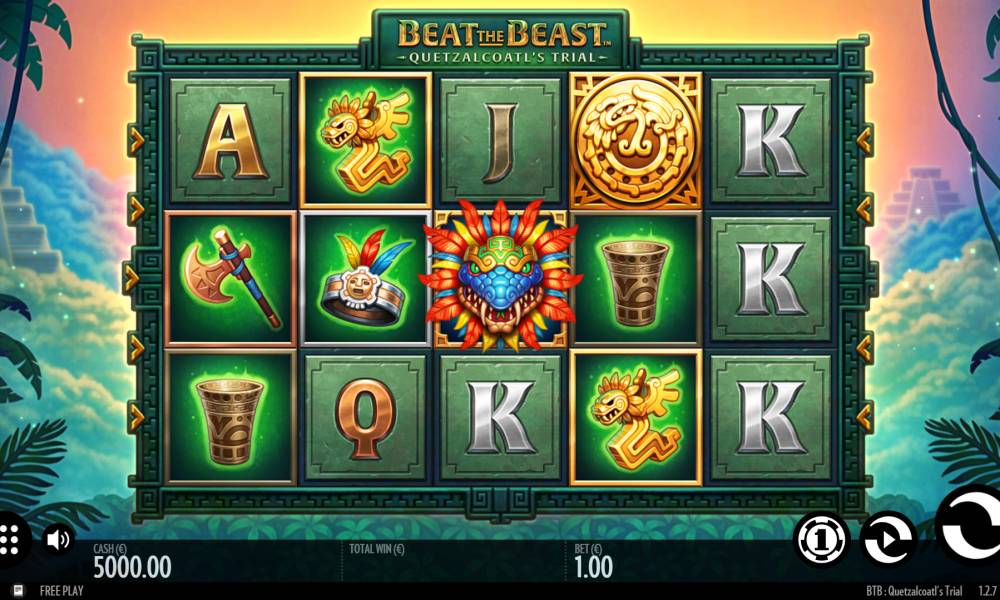Start autoplay with the circular play icon
This screenshot has width=1000, height=600.
[x=888, y=540]
